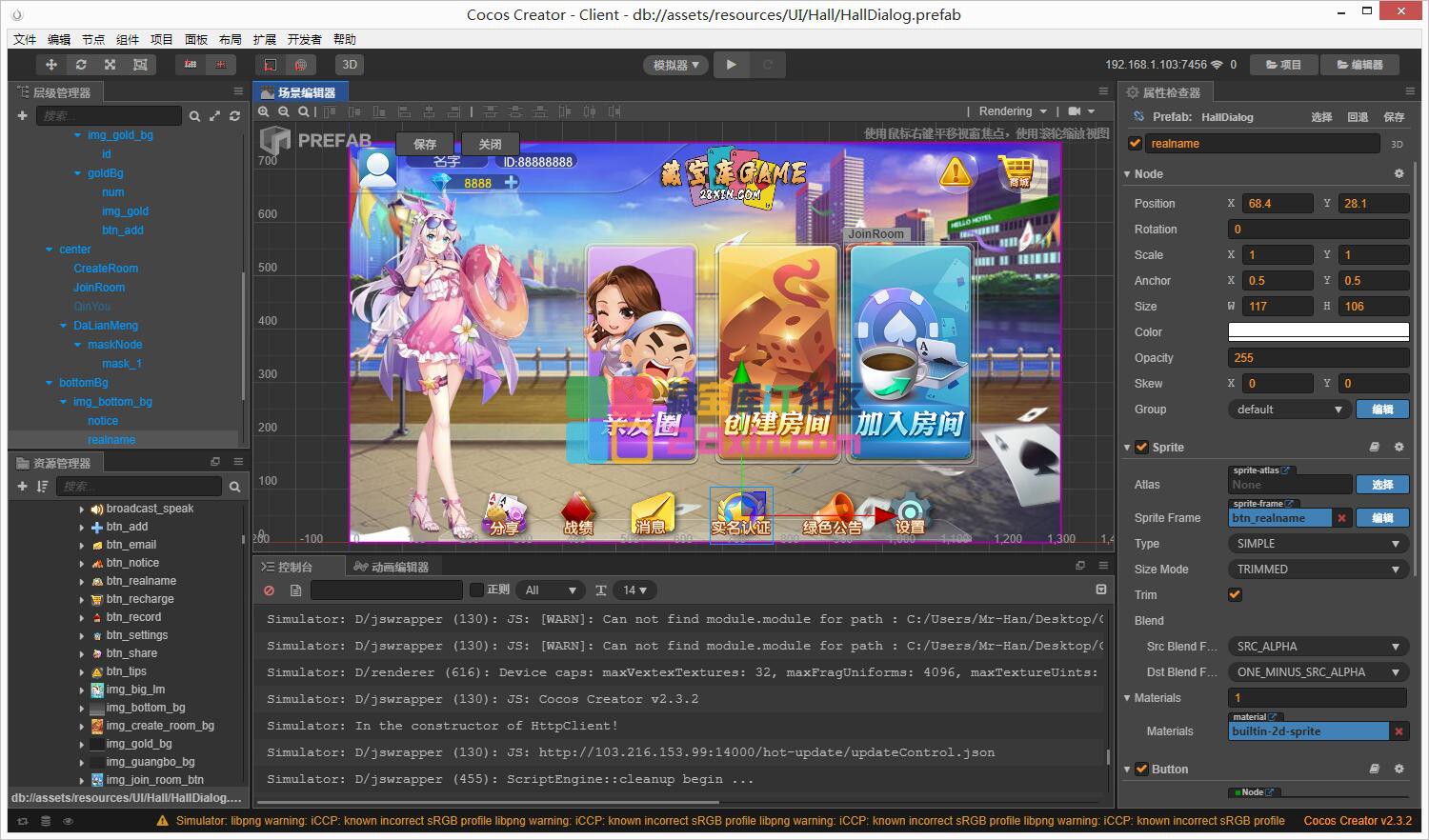This screenshot has width=1429, height=840.
Task: Click the 关闭 button in scene editor
Action: click(490, 144)
